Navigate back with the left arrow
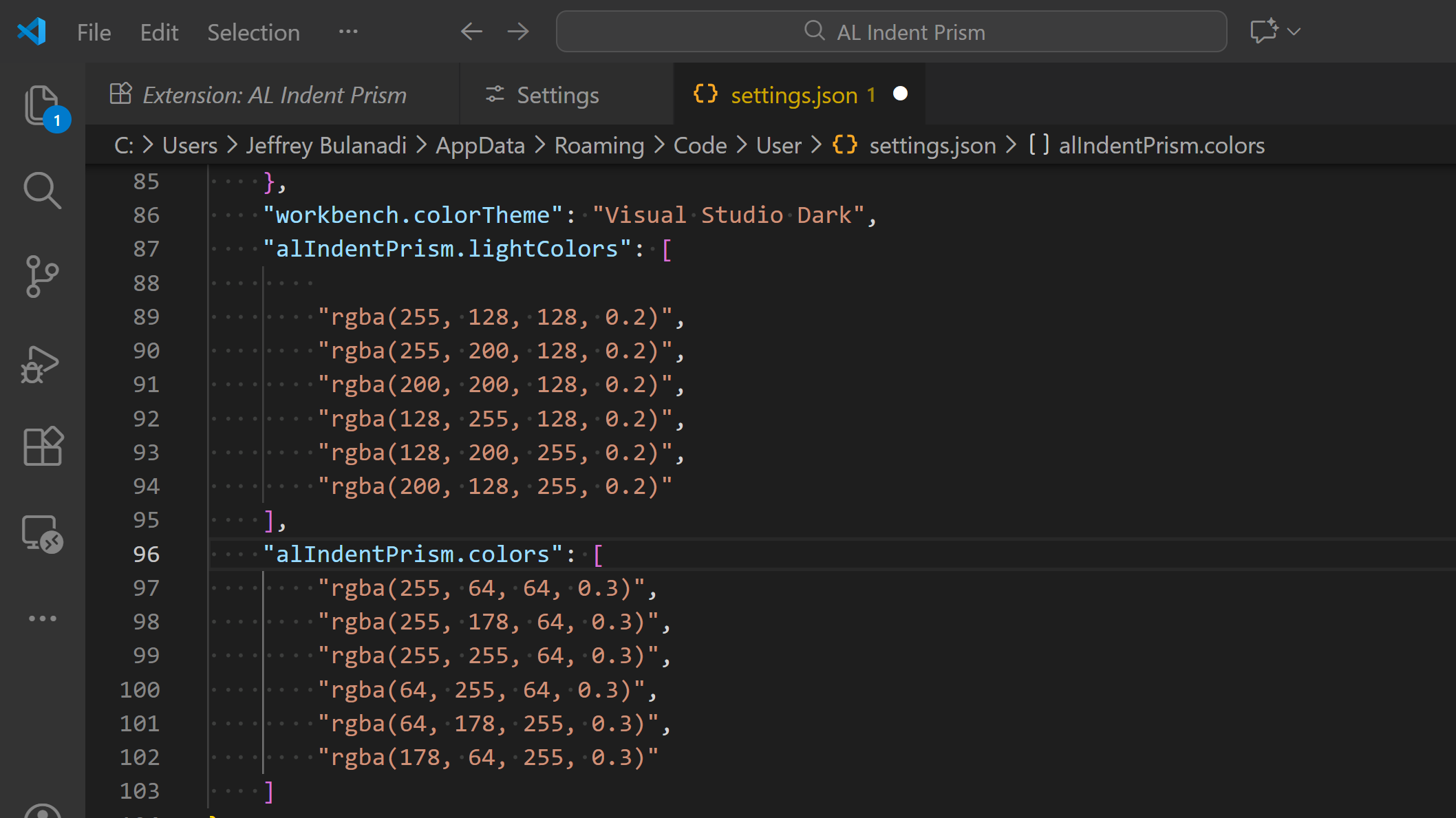The image size is (1456, 818). [x=471, y=32]
